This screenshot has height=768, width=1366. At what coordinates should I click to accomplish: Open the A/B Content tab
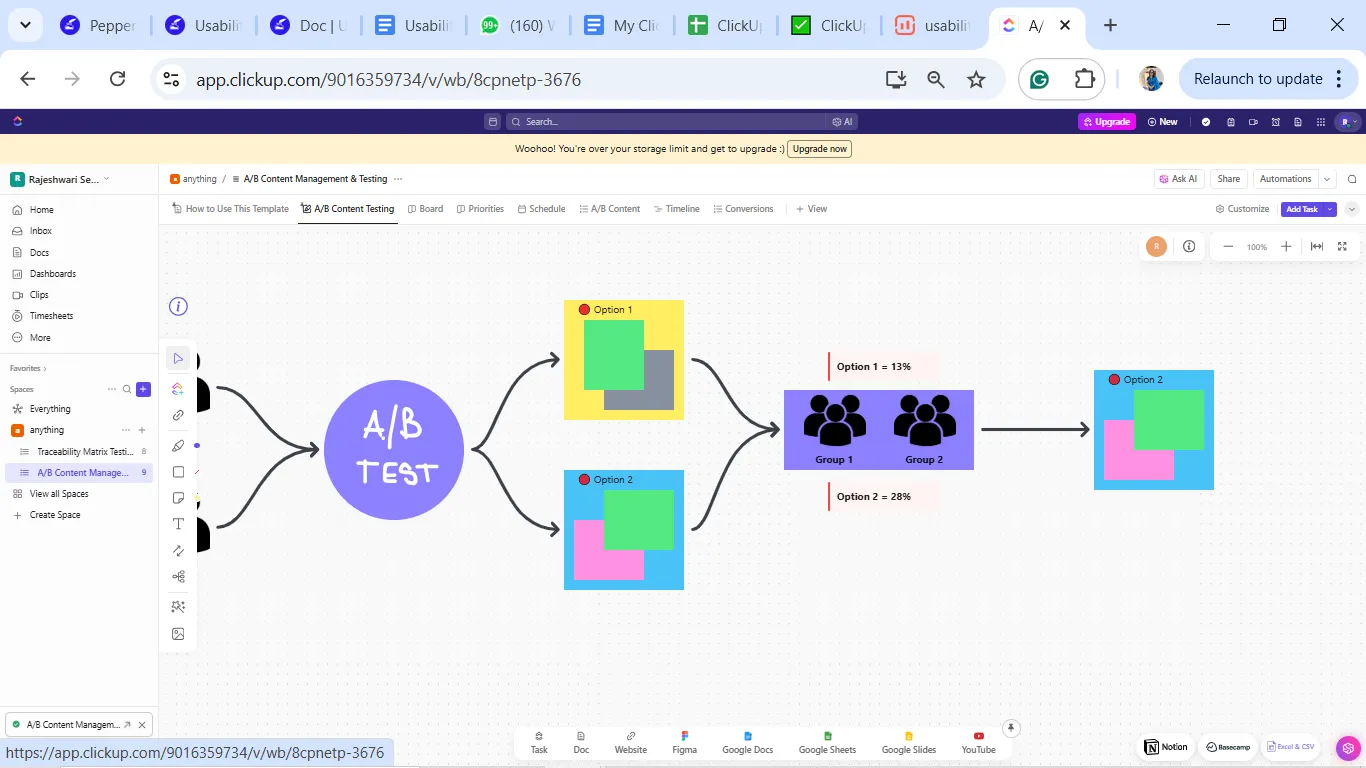[x=609, y=209]
